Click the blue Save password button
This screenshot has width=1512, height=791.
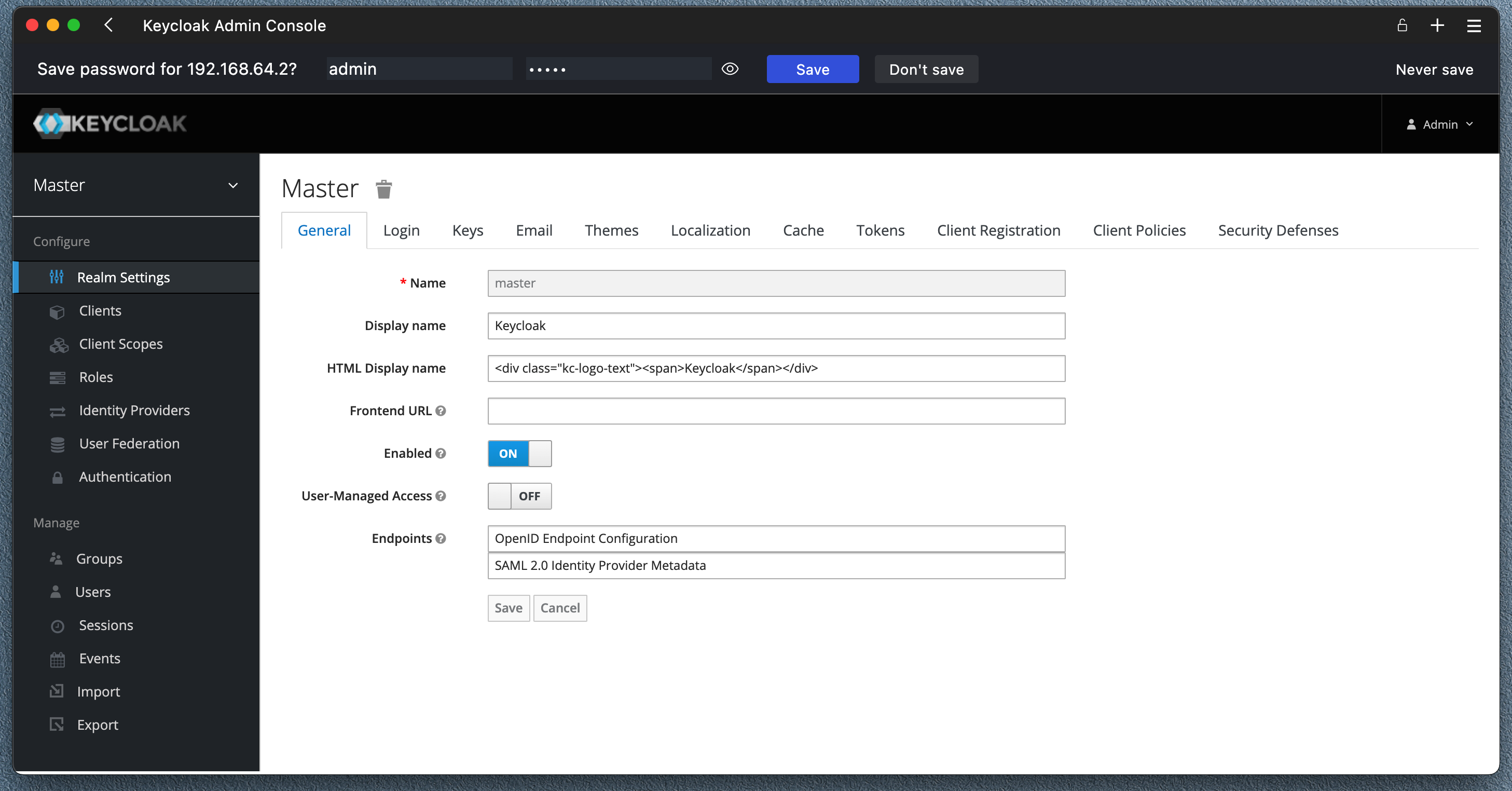coord(813,70)
